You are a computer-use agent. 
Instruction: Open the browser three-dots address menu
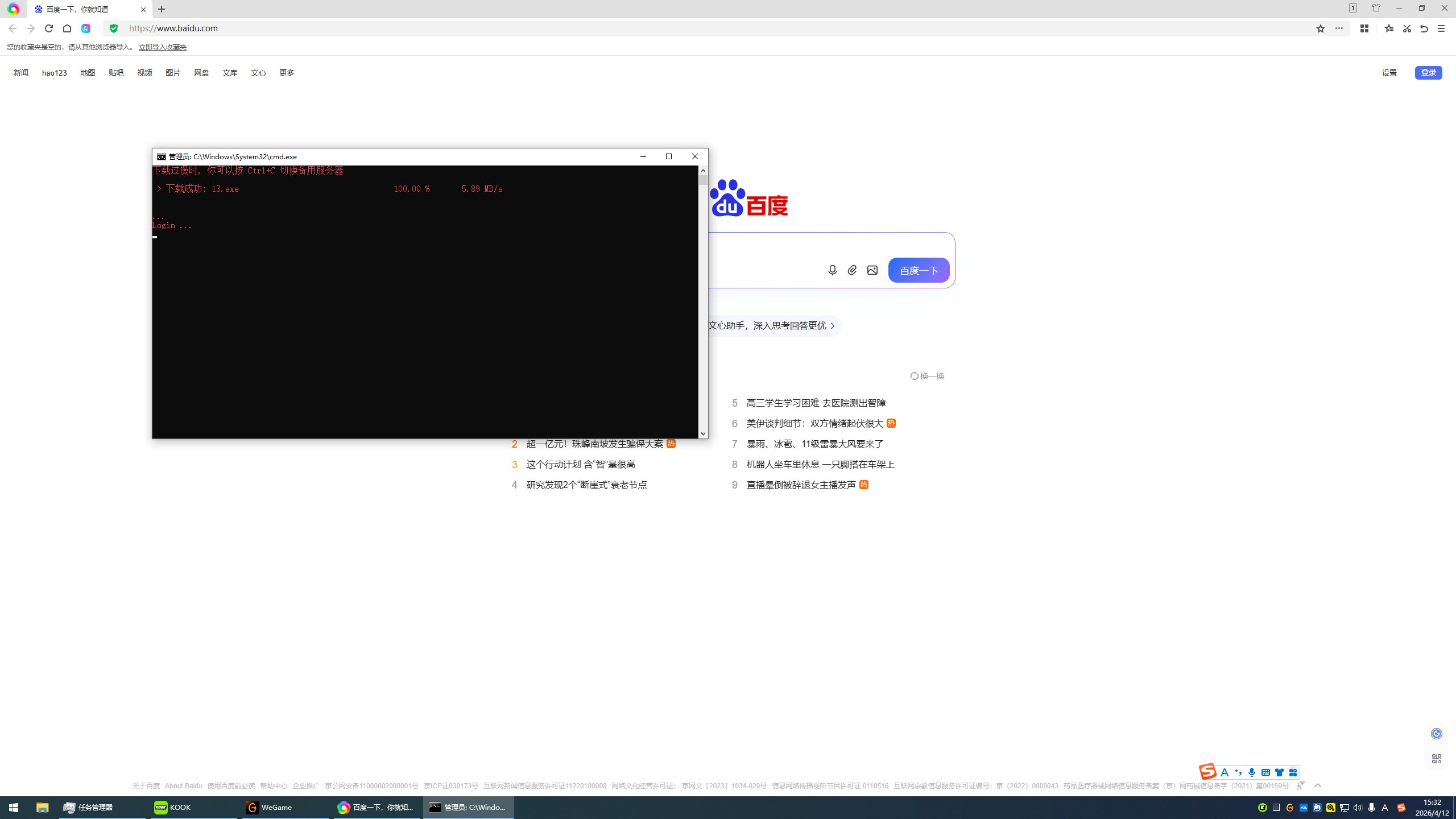1339,28
